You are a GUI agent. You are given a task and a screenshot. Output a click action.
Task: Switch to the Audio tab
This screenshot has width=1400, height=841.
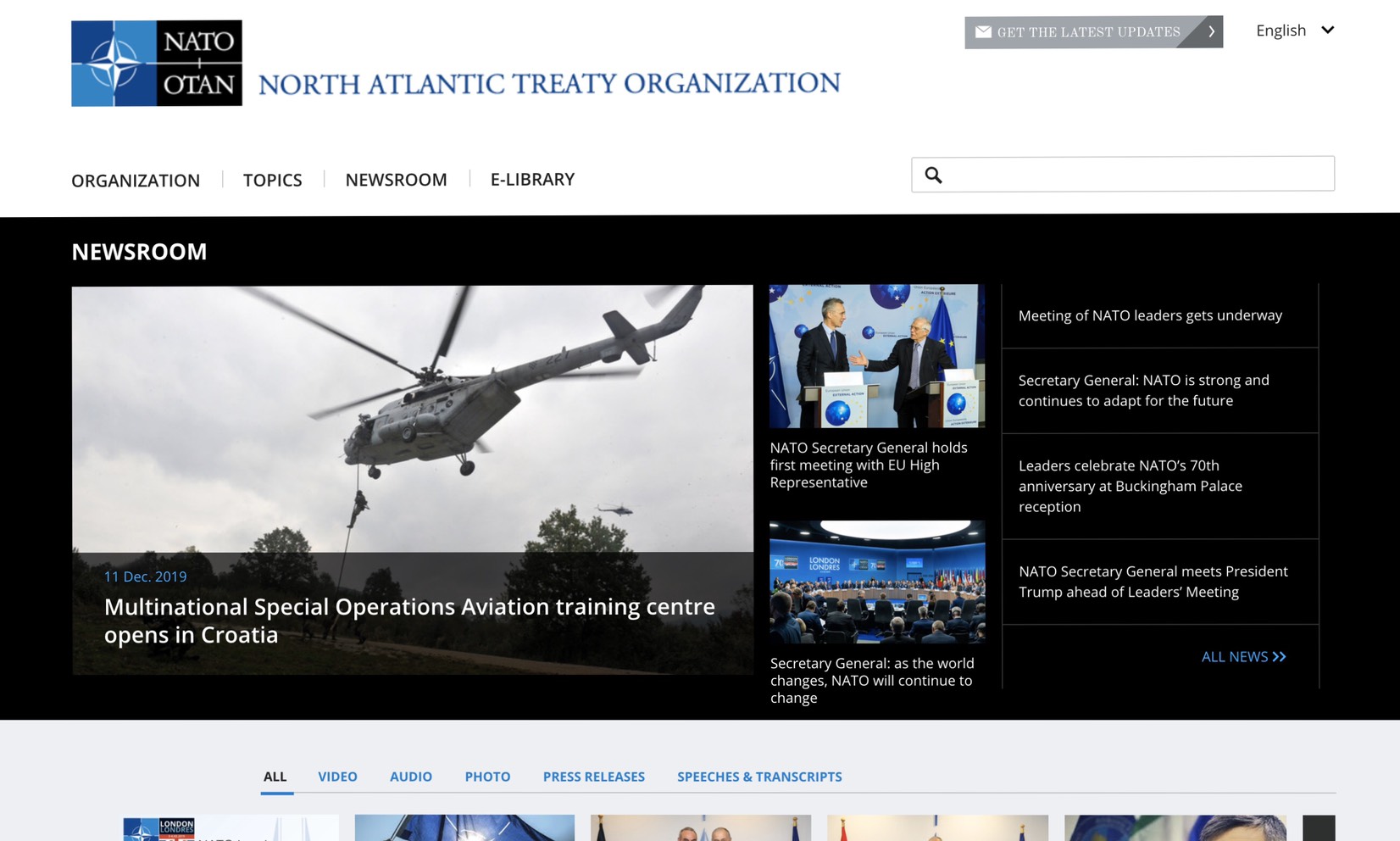click(x=411, y=777)
